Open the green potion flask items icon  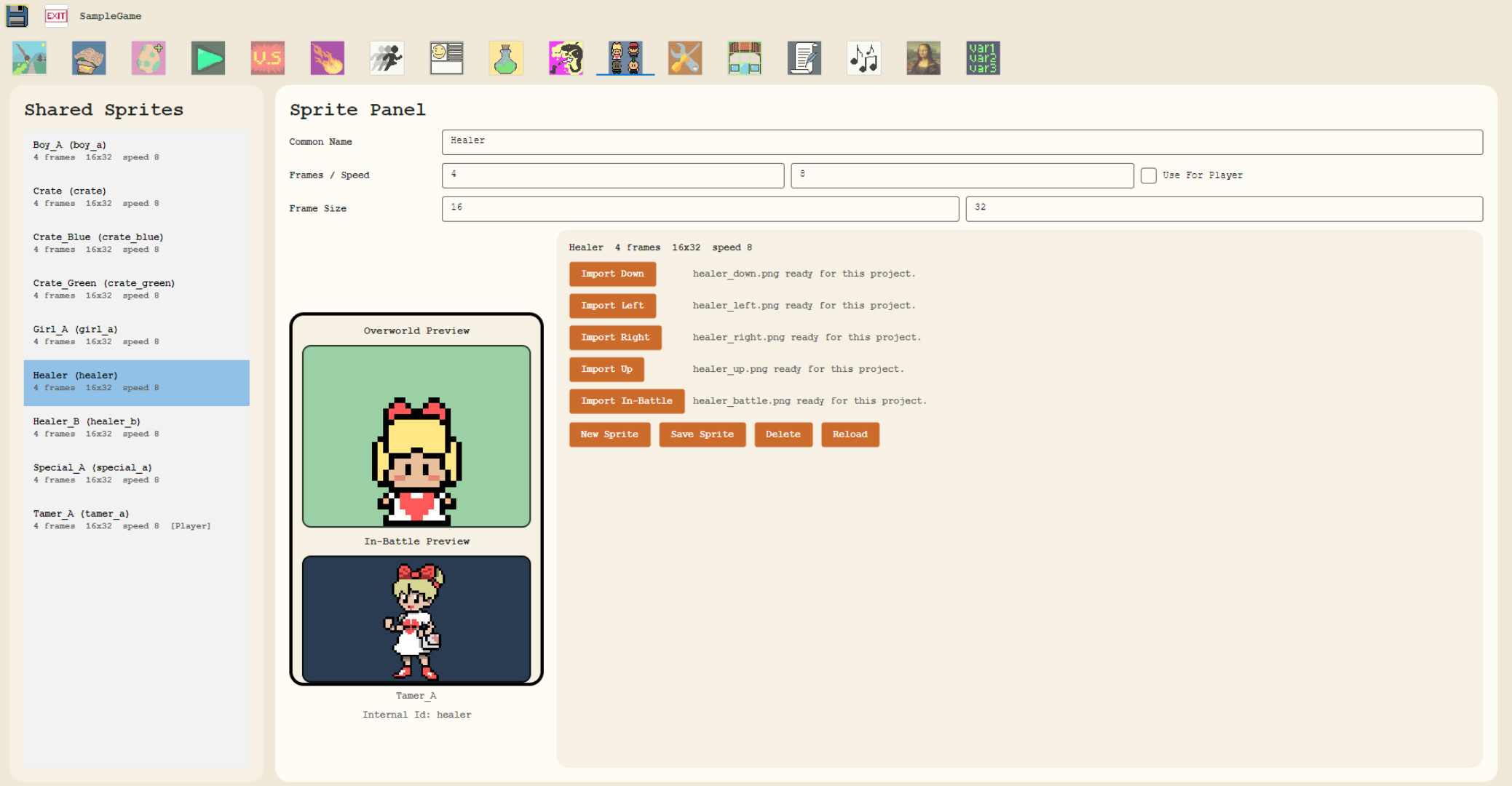point(507,58)
